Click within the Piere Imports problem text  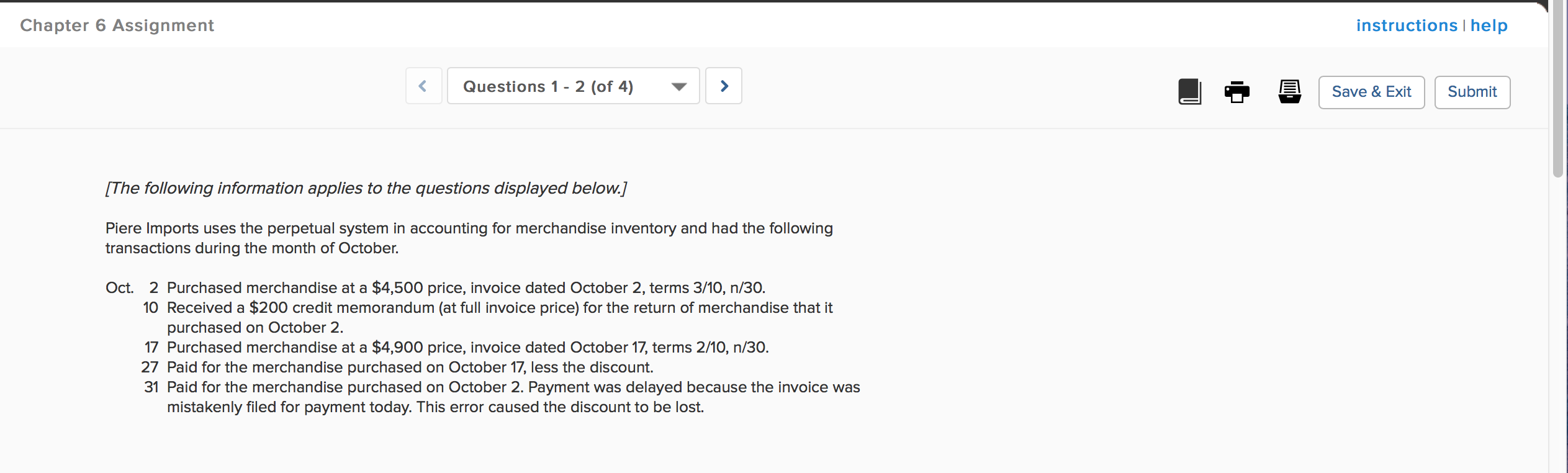tap(470, 238)
